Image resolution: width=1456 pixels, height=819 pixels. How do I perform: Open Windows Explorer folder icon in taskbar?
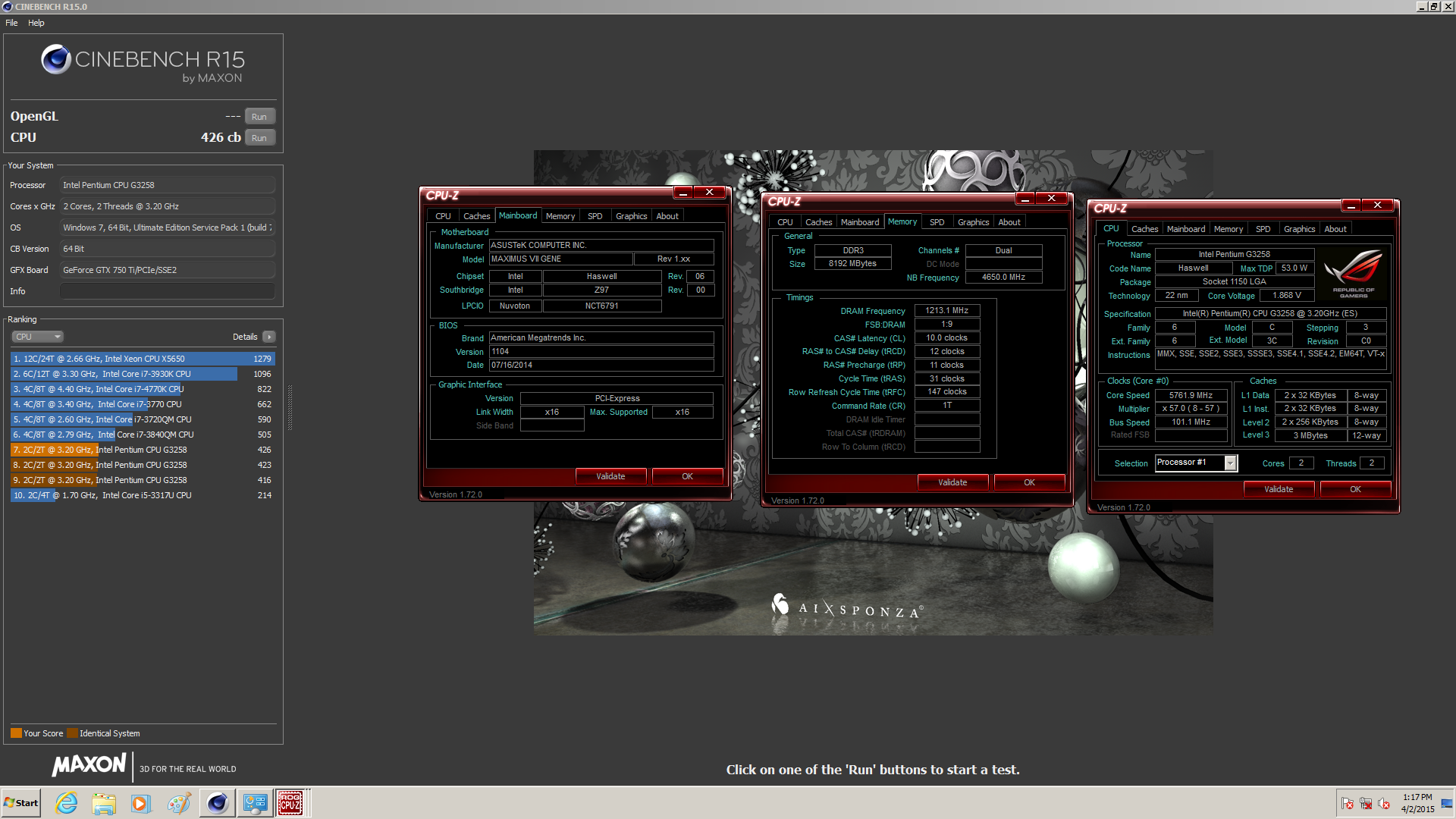(x=104, y=803)
